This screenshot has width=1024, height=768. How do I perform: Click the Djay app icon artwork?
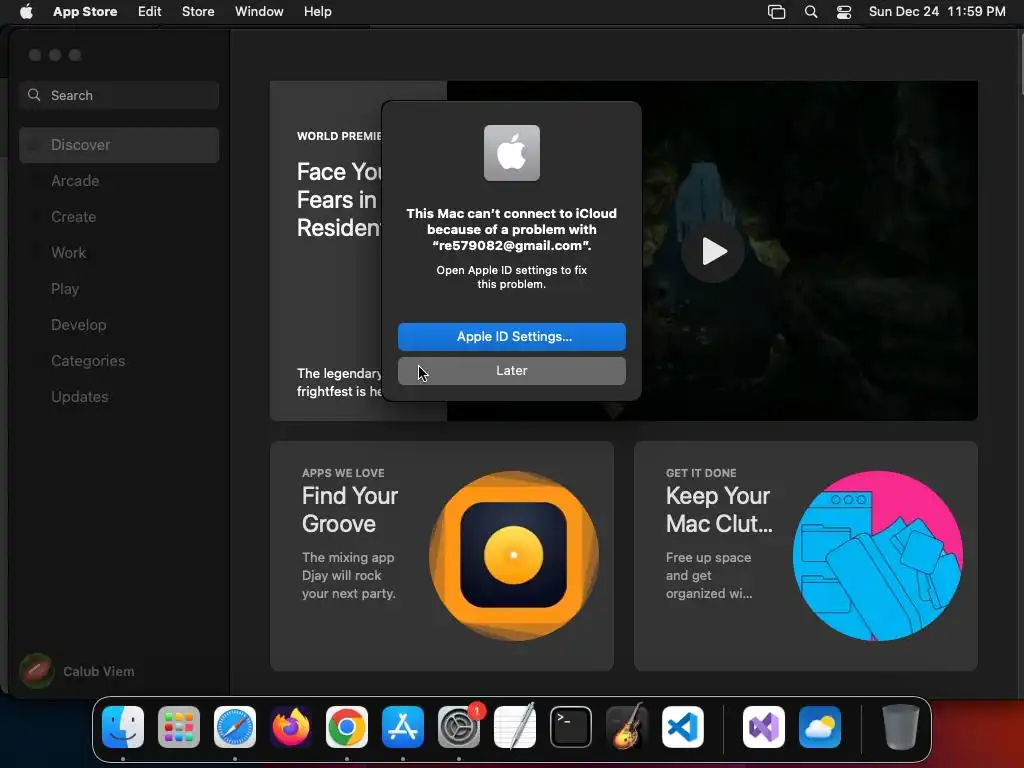[513, 555]
